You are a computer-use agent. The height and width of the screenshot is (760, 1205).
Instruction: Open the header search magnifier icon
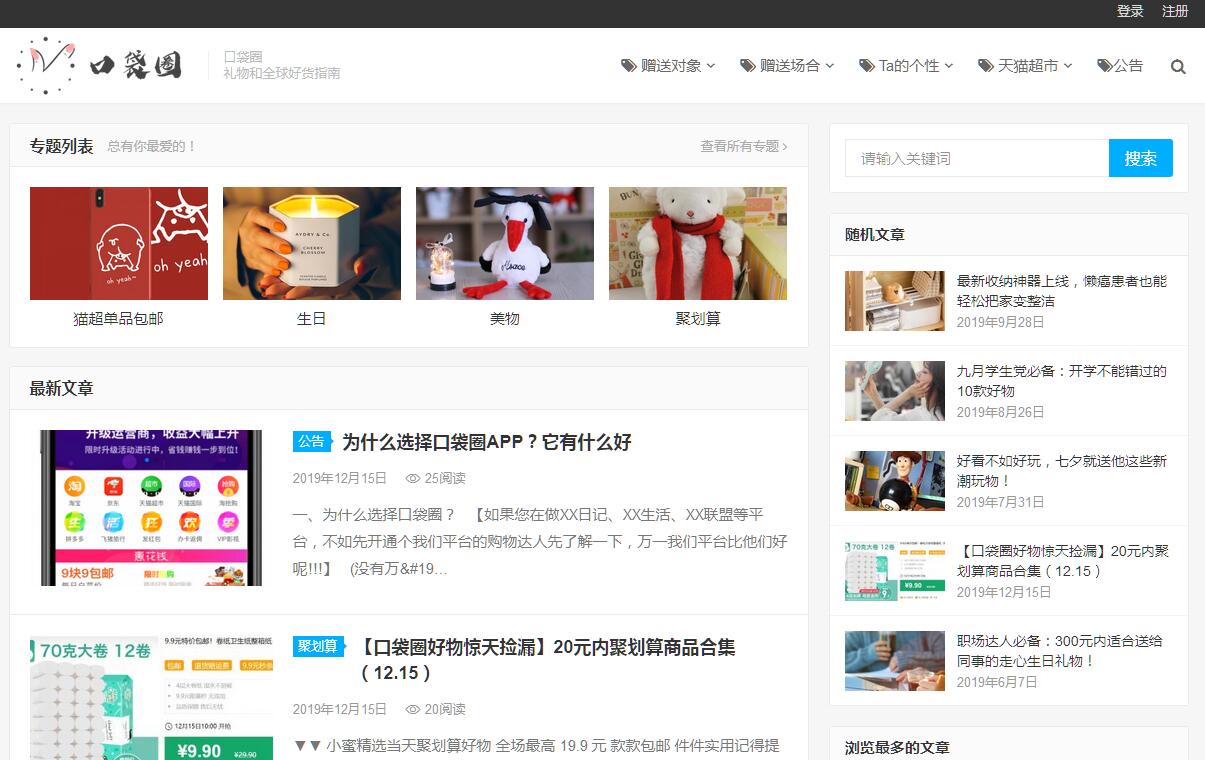[x=1178, y=67]
